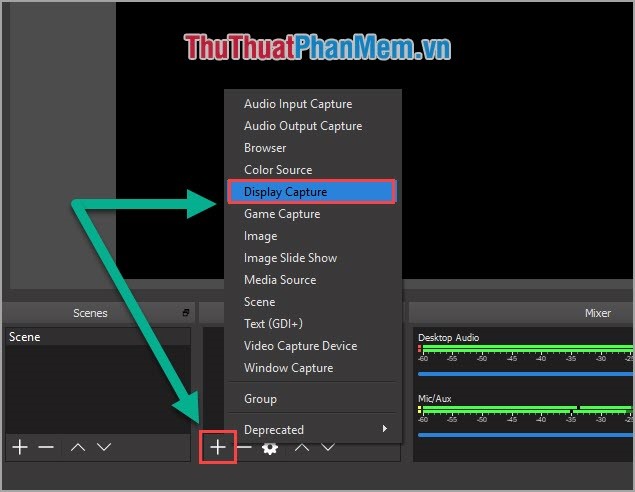This screenshot has height=492, width=635.
Task: Select Media Source from menu
Action: coord(313,280)
